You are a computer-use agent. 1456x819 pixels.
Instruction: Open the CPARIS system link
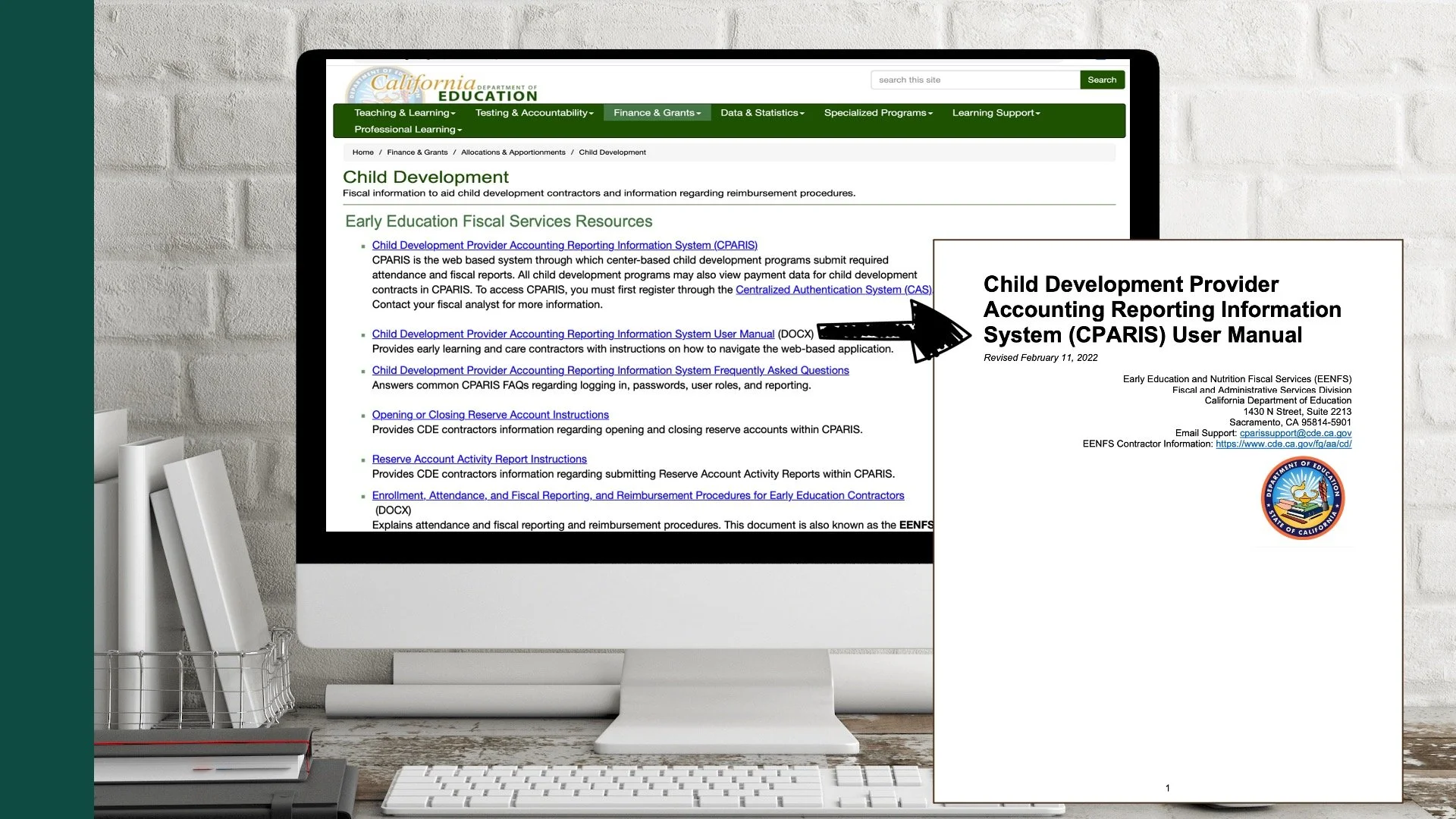coord(564,245)
